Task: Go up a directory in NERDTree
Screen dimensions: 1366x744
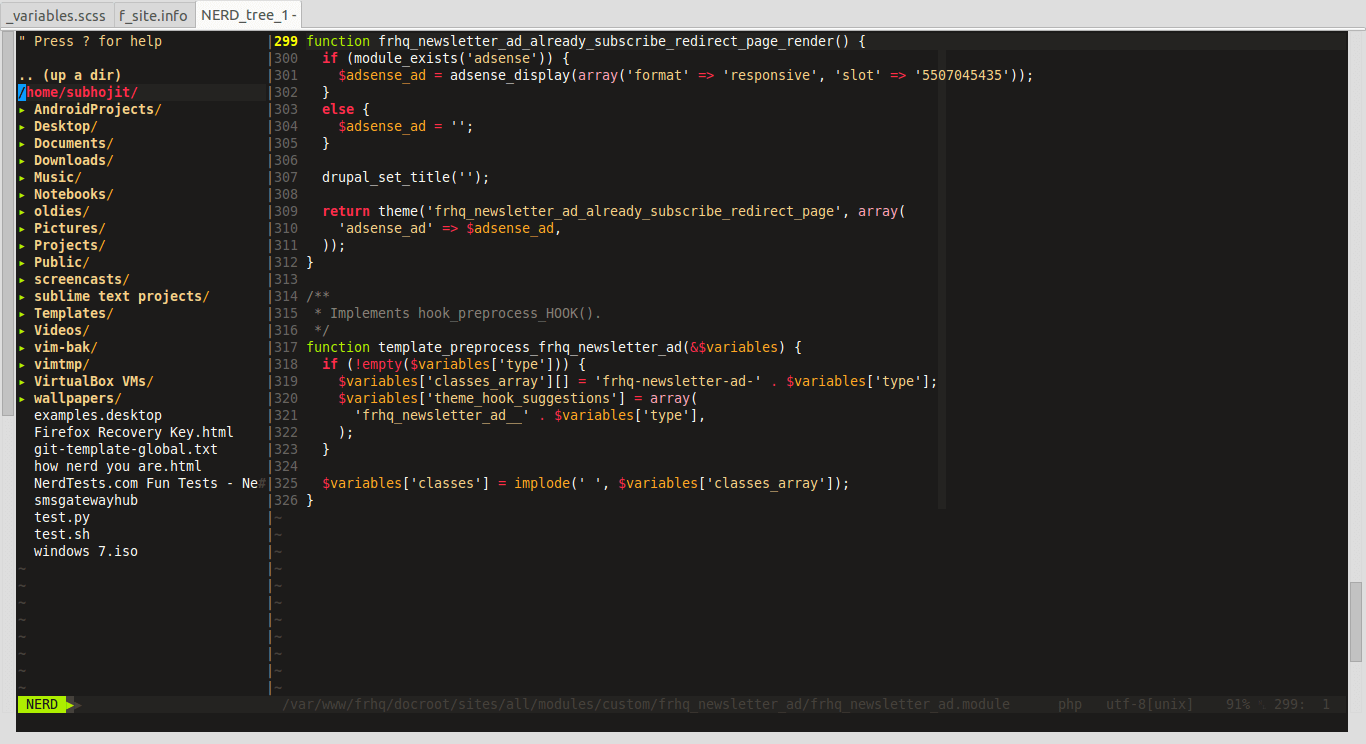Action: (69, 75)
